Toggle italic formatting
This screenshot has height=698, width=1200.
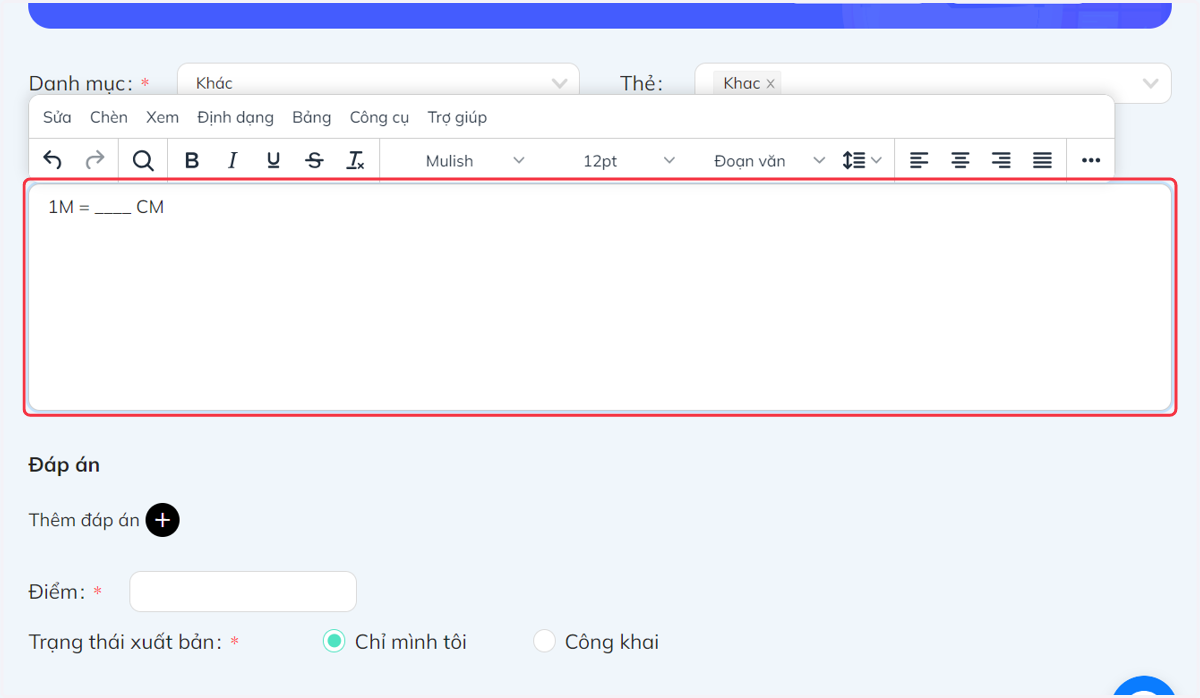click(233, 160)
